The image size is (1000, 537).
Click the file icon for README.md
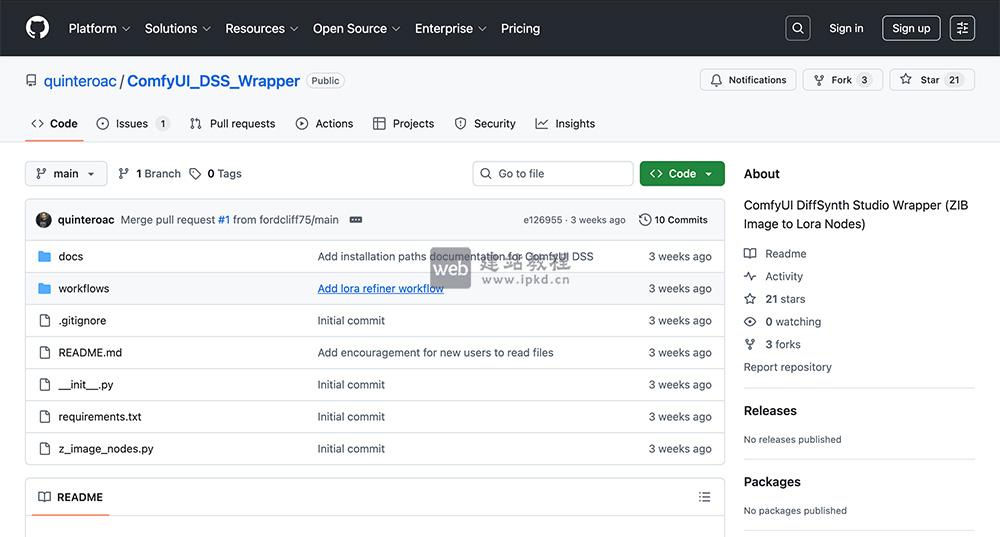click(45, 353)
